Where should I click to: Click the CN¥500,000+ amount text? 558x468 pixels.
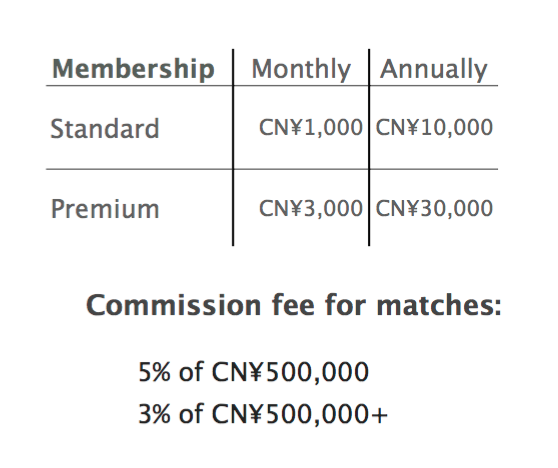click(x=300, y=414)
